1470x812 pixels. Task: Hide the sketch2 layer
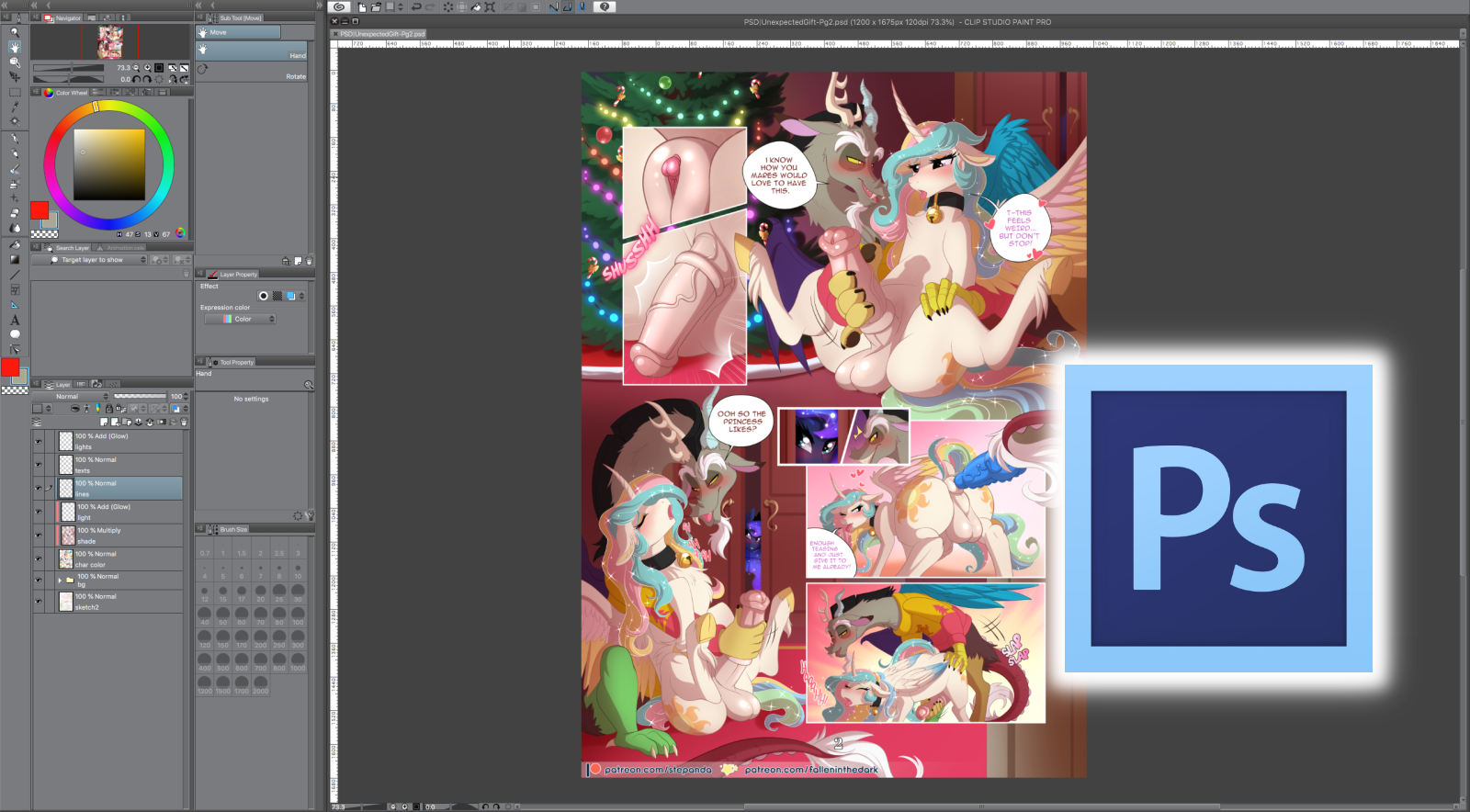[x=39, y=602]
